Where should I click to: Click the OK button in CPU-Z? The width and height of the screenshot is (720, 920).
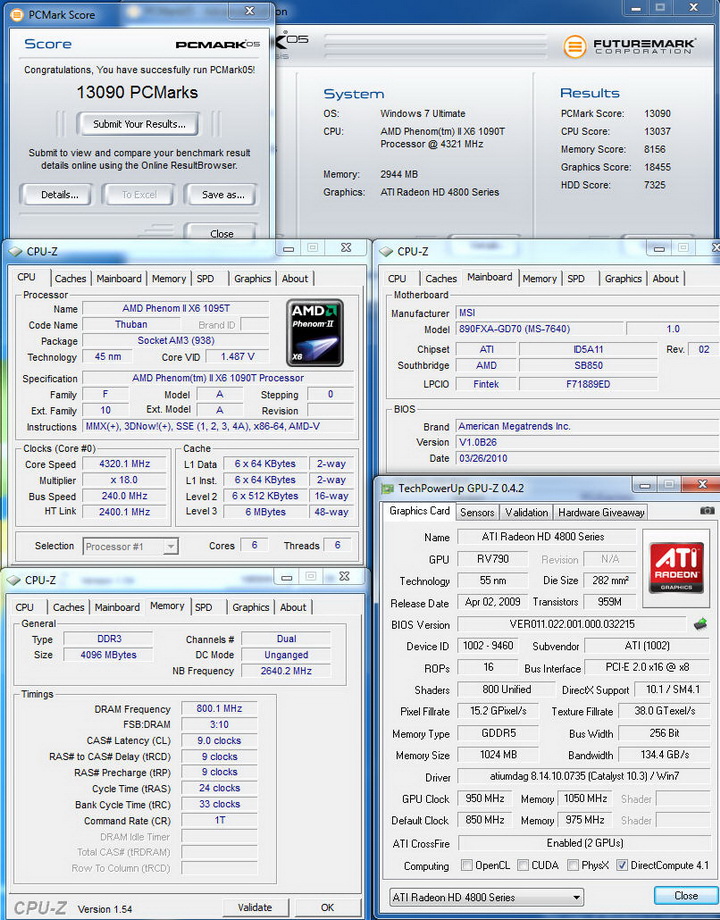[327, 907]
